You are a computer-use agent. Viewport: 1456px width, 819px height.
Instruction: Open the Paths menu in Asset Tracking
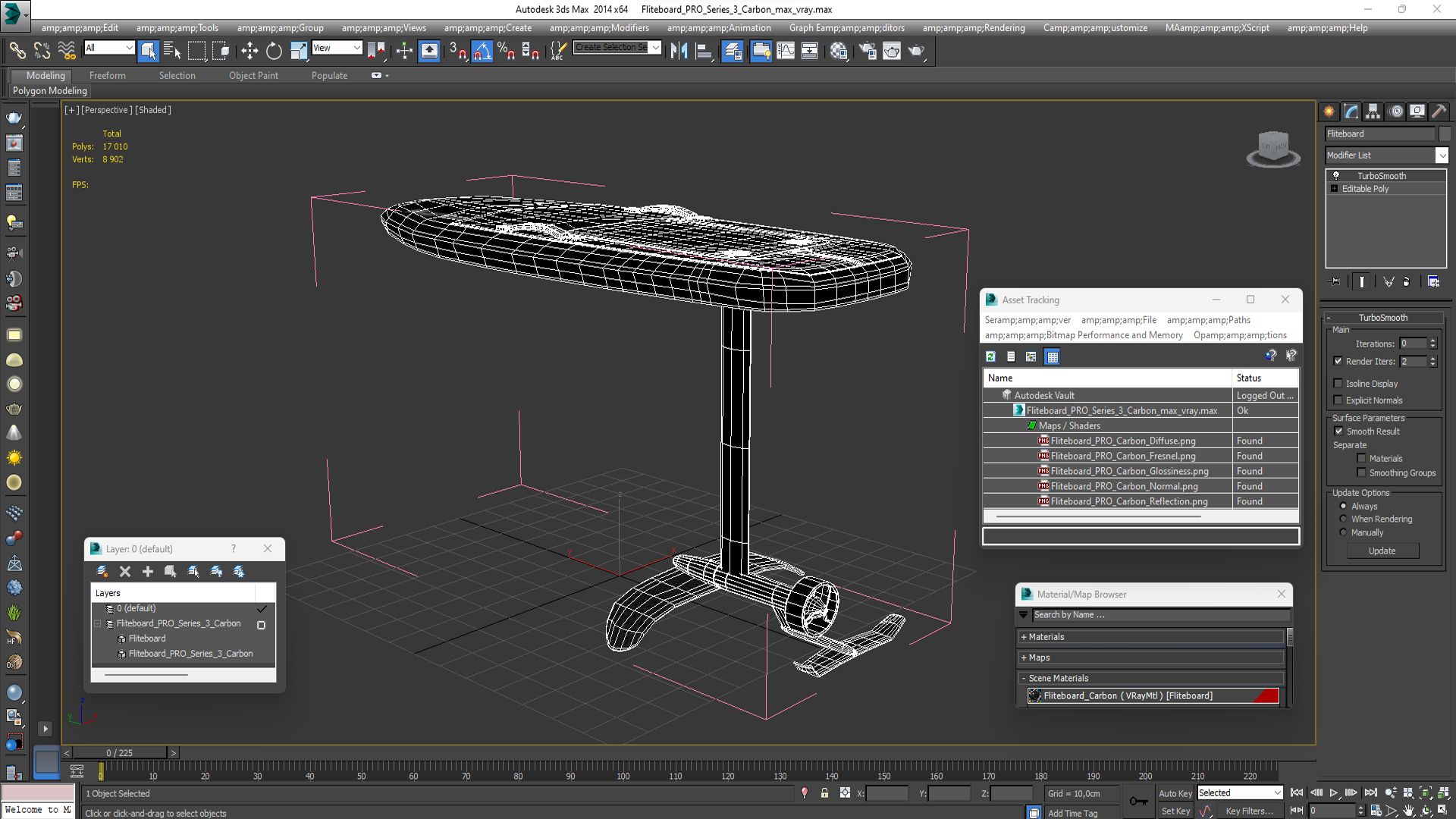click(1208, 320)
